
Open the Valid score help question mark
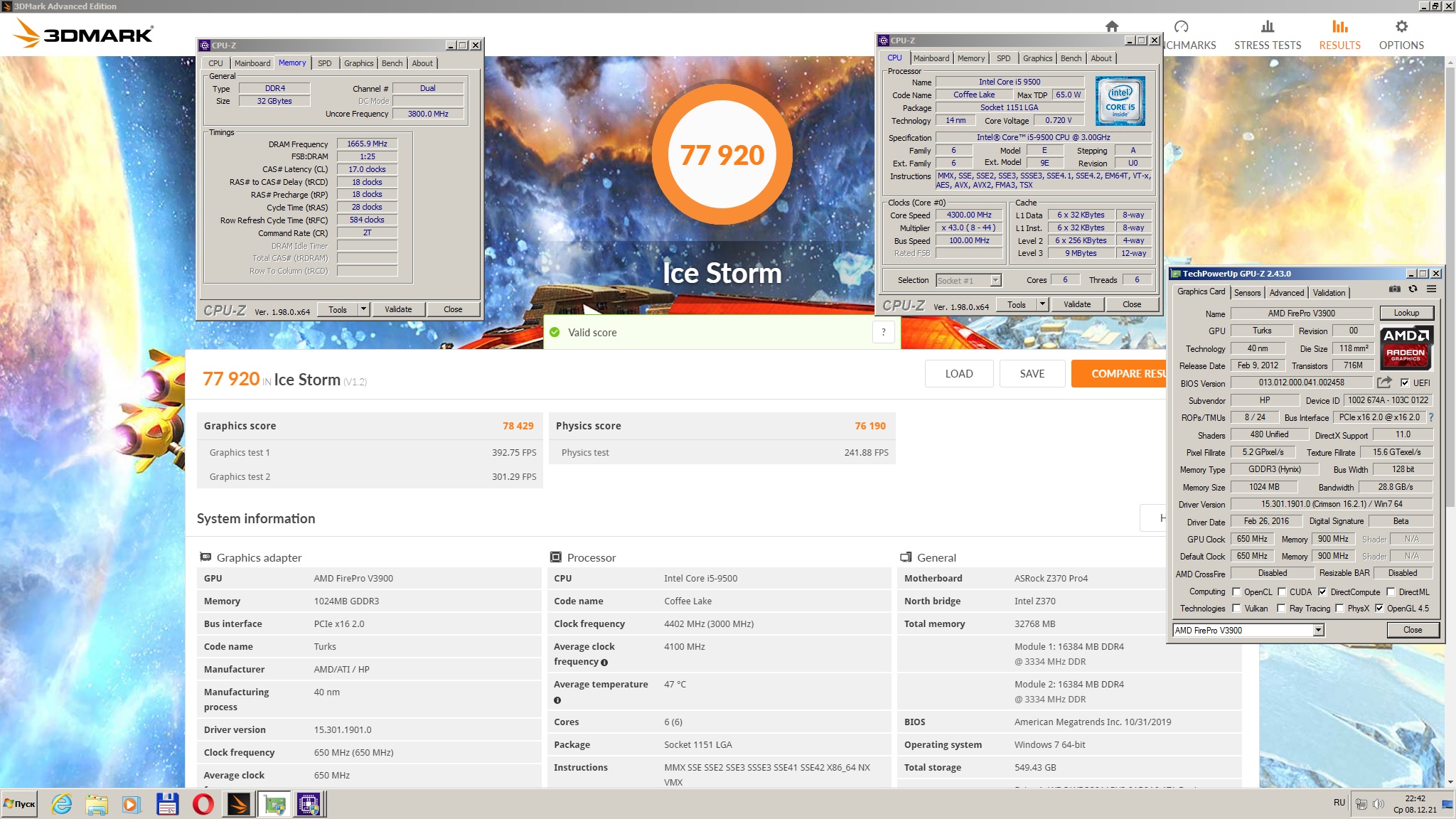click(883, 332)
